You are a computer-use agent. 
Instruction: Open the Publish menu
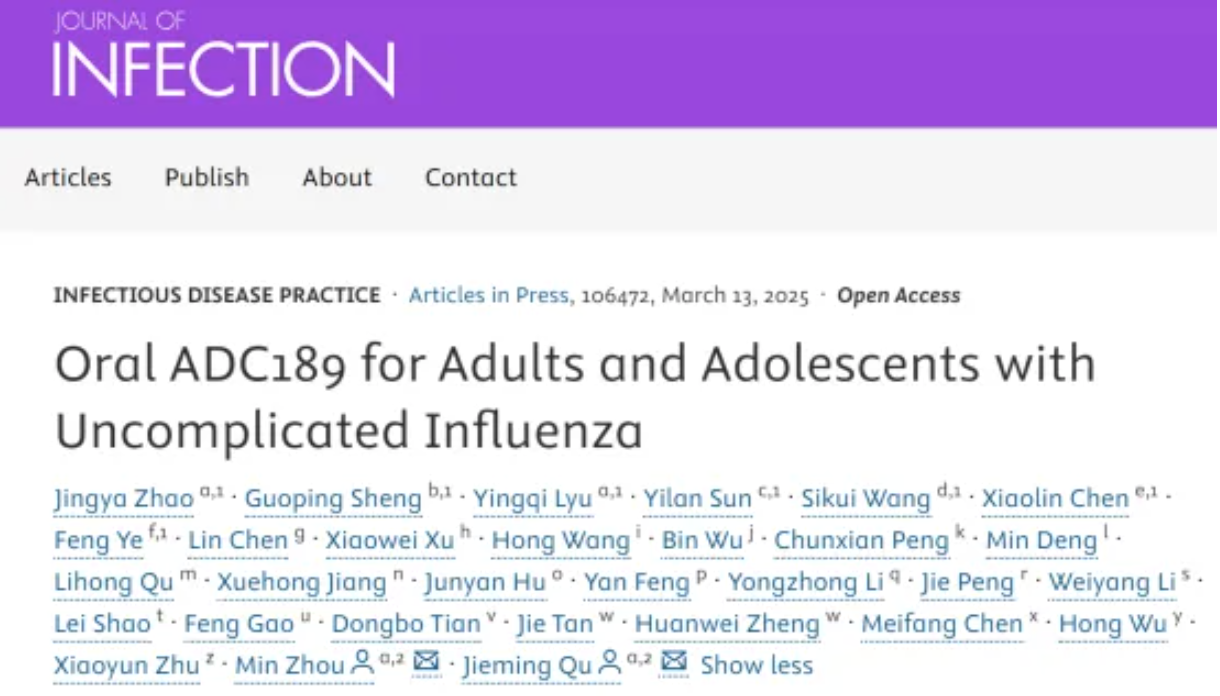tap(207, 177)
